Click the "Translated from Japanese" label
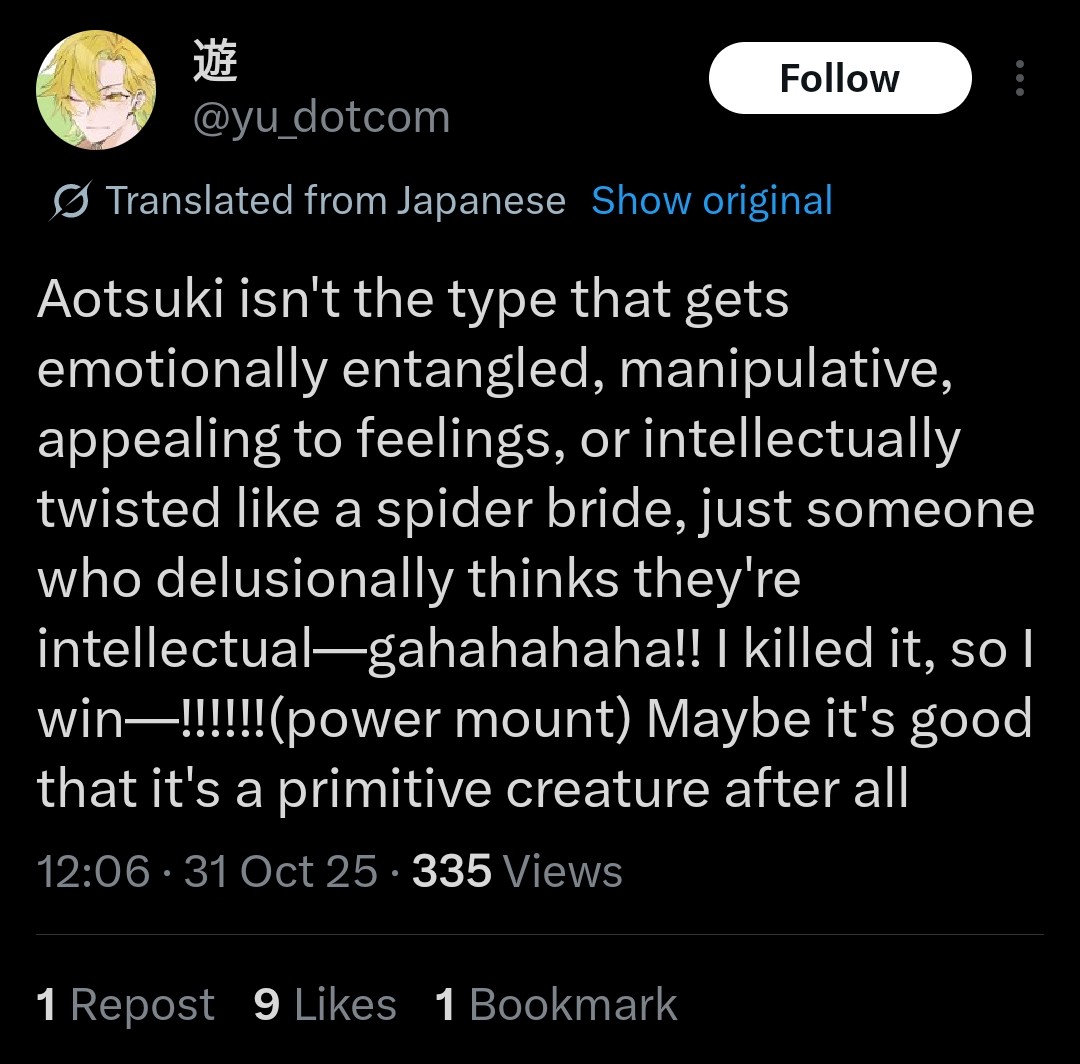Screen dimensions: 1080x1064 tap(335, 201)
